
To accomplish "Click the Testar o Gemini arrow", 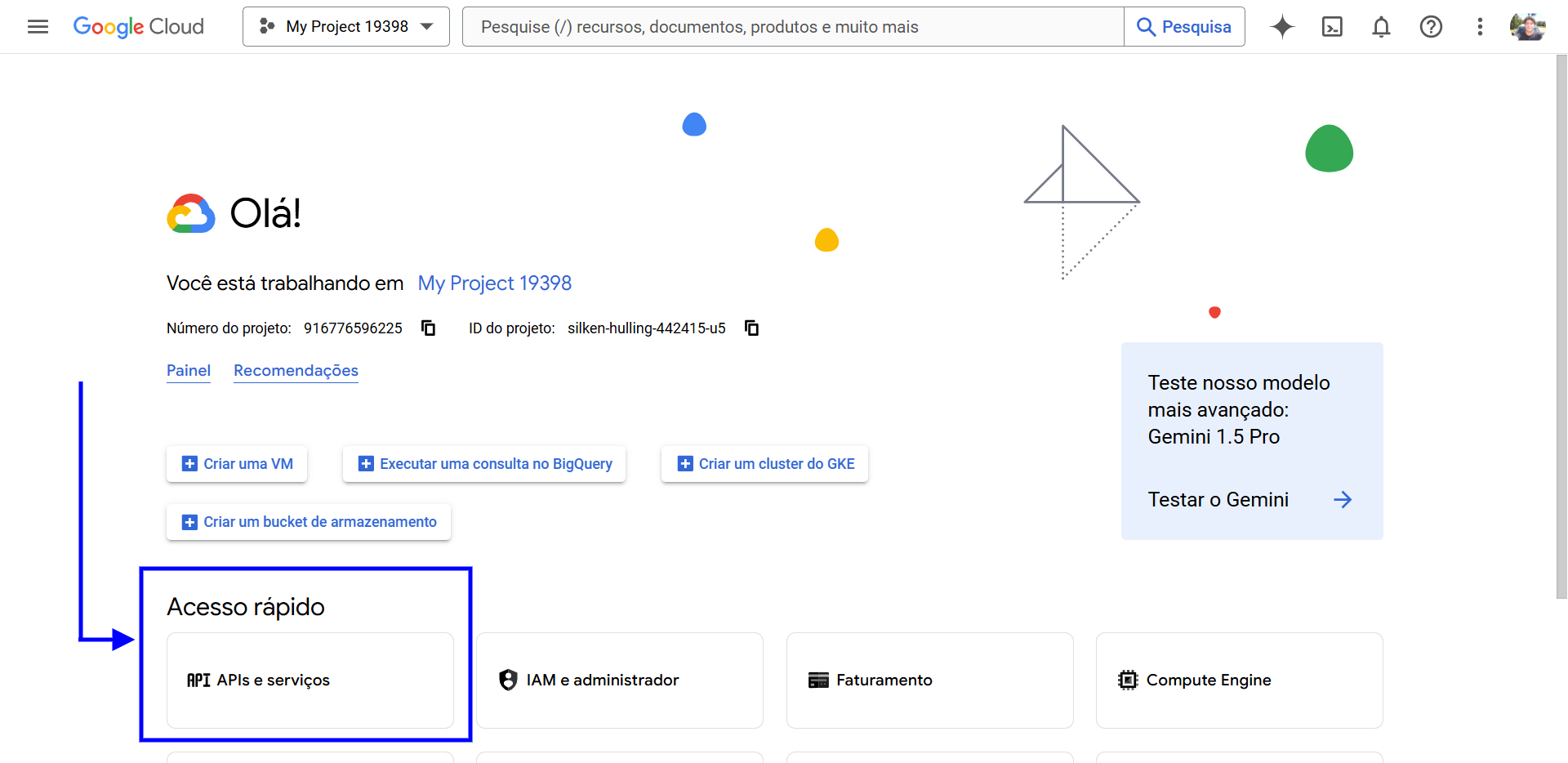I will coord(1343,500).
